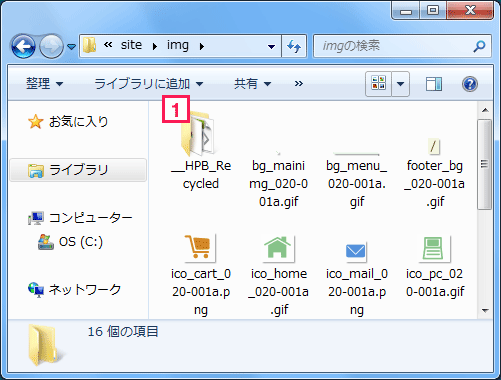Open the recent pages dropdown arrow
This screenshot has height=380, width=501.
click(x=71, y=46)
